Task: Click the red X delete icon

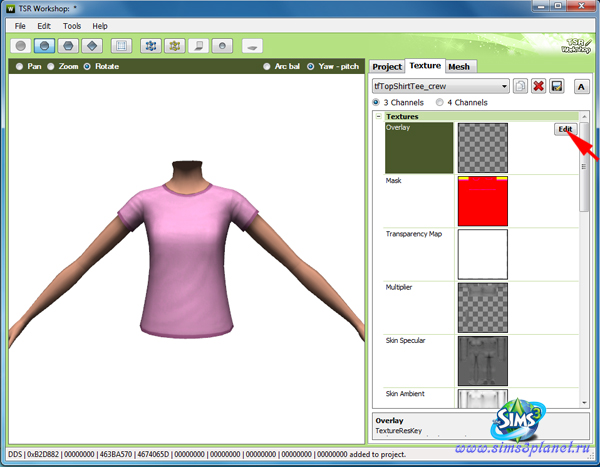Action: (x=538, y=86)
